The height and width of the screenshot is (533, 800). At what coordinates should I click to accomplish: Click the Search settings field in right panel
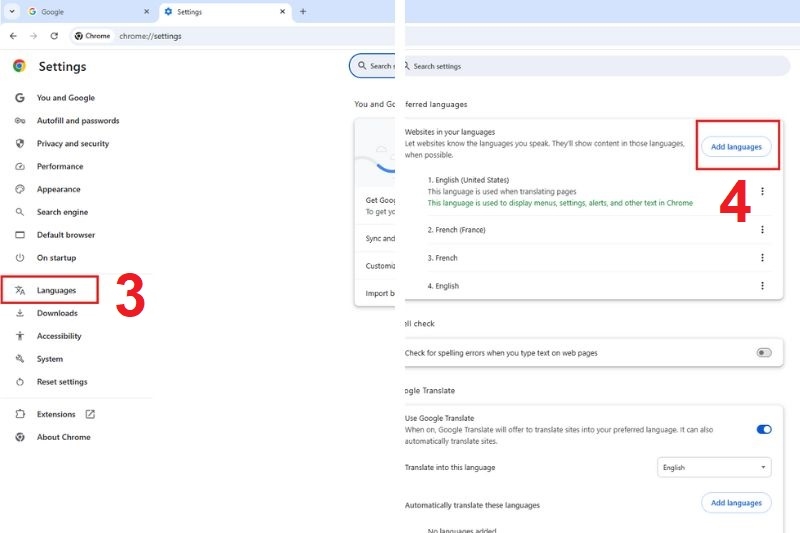tap(597, 66)
